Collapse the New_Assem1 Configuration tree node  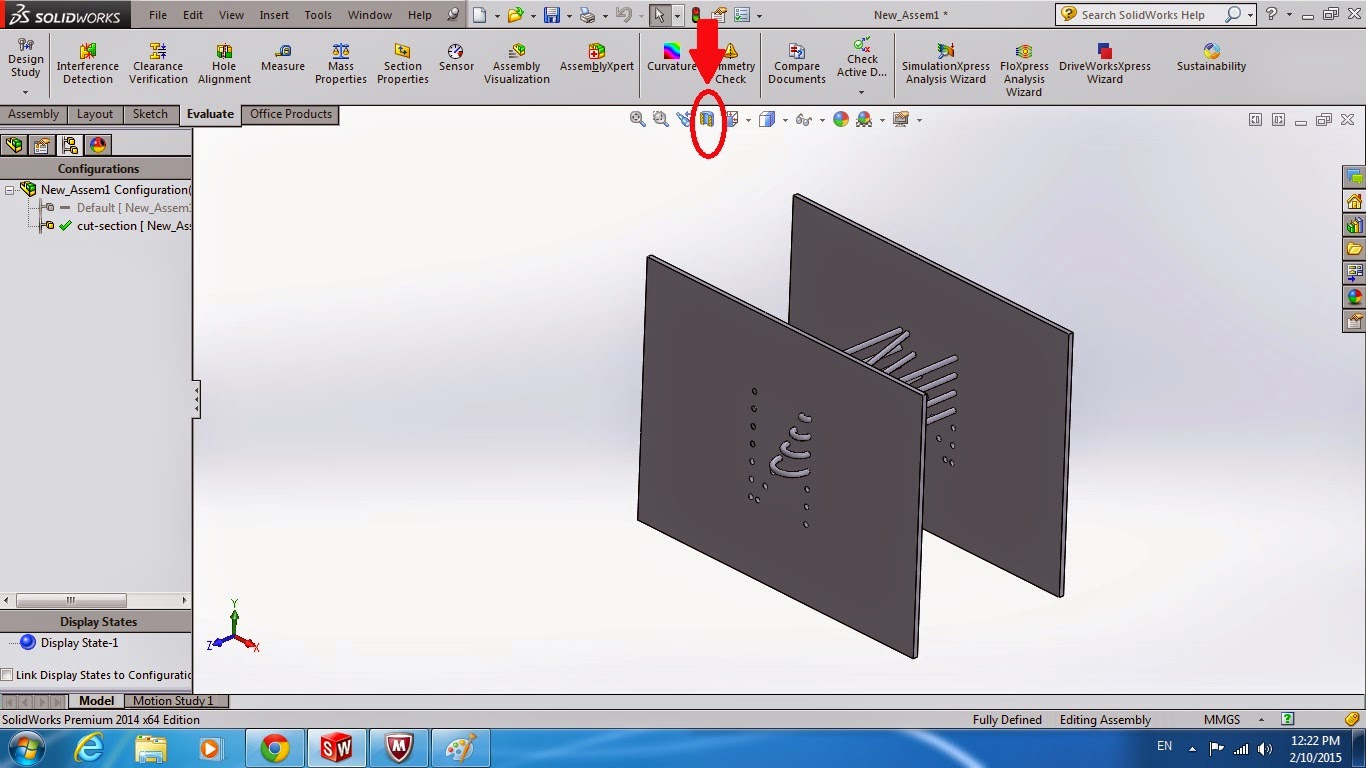(9, 190)
